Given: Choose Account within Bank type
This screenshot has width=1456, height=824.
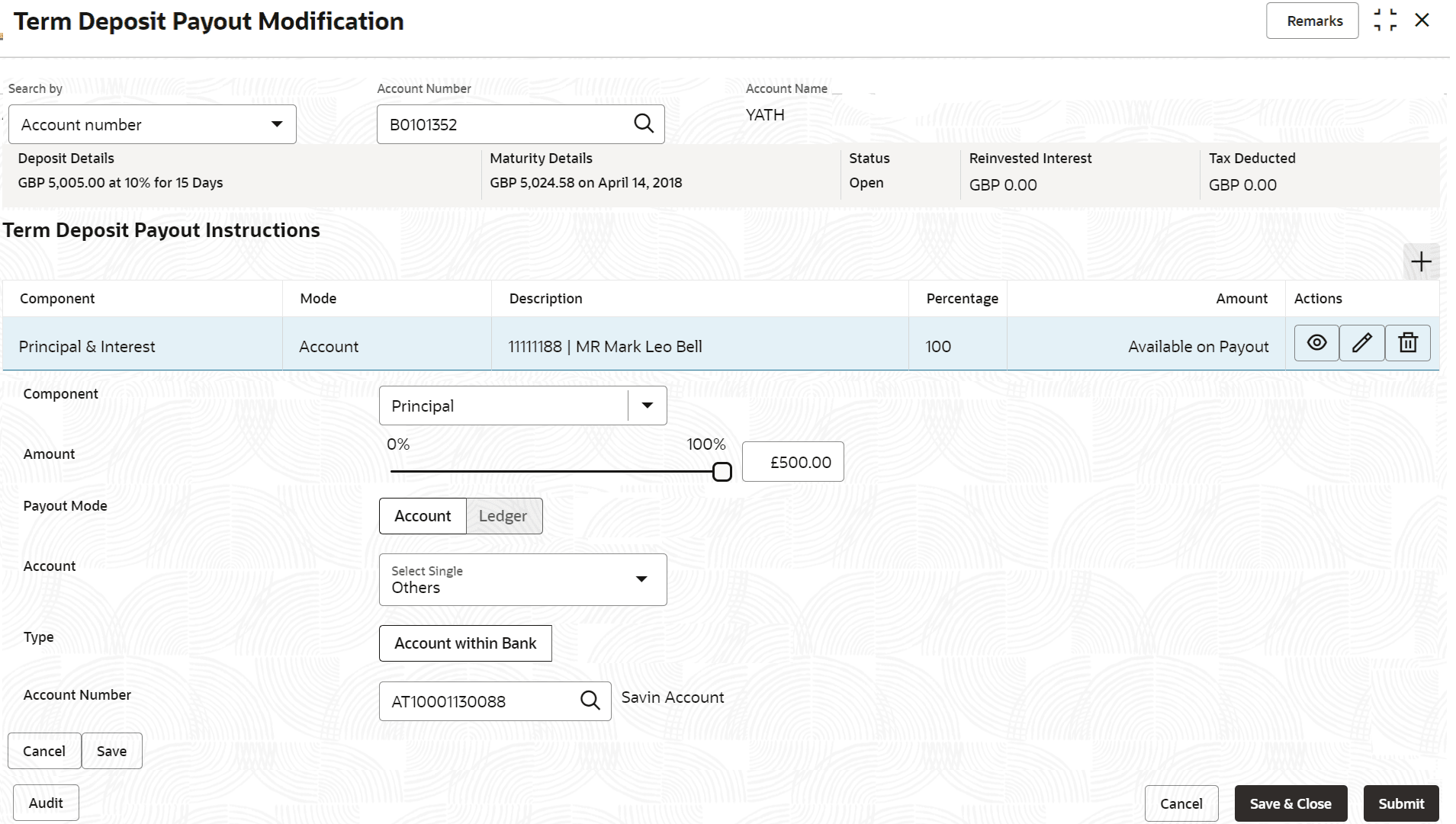Looking at the screenshot, I should tap(465, 643).
